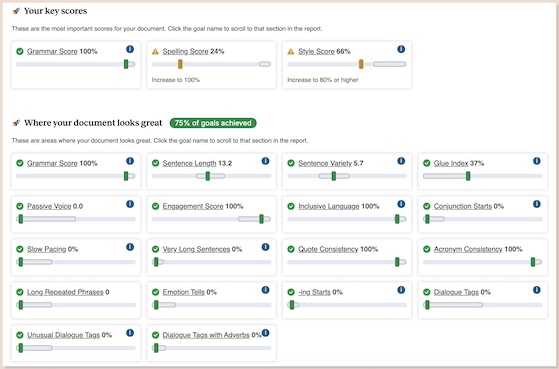The height and width of the screenshot is (369, 559).
Task: Click the 'Your key scores' heading
Action: coord(56,11)
